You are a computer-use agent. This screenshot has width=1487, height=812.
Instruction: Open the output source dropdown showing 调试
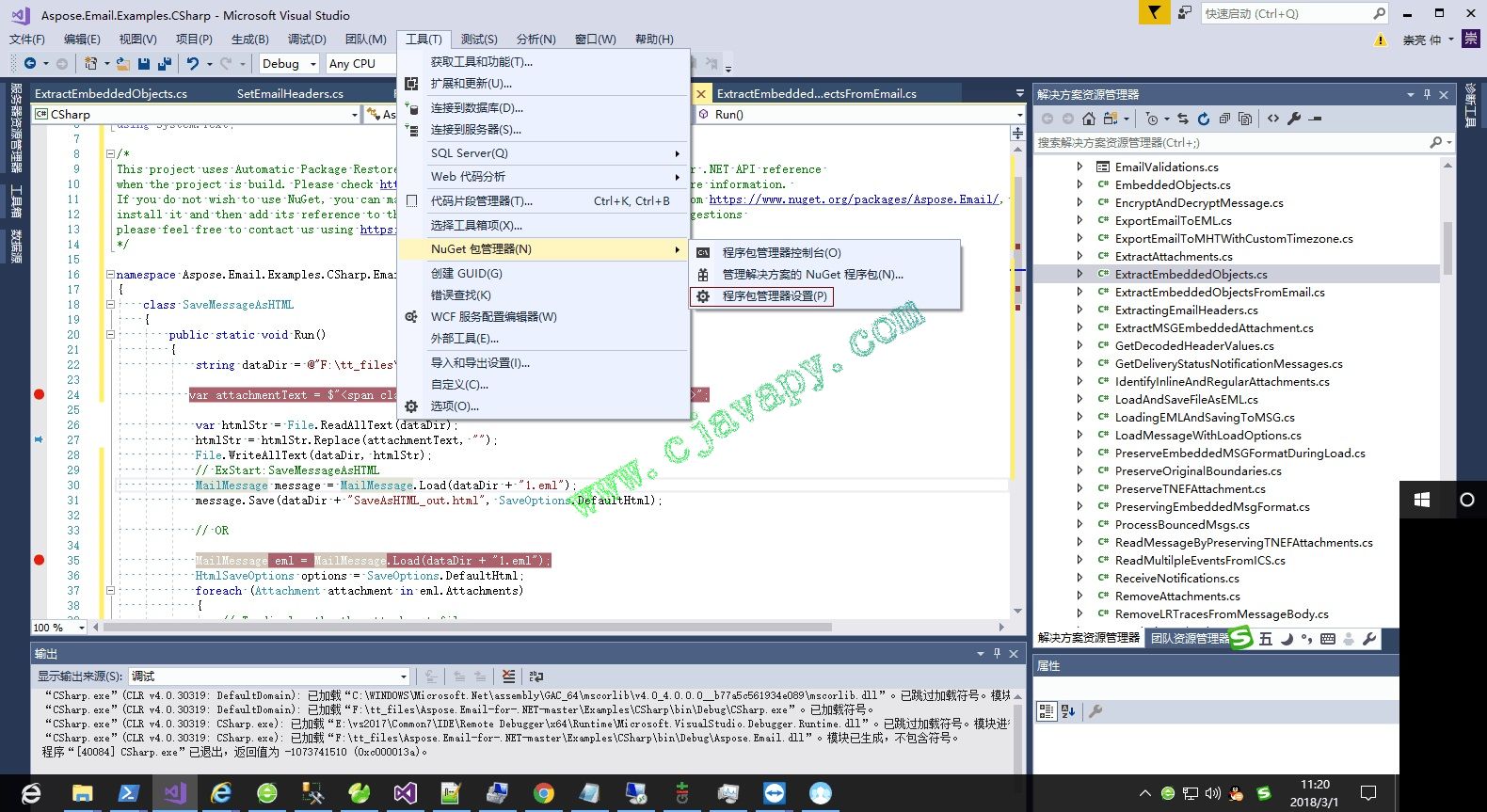click(269, 677)
